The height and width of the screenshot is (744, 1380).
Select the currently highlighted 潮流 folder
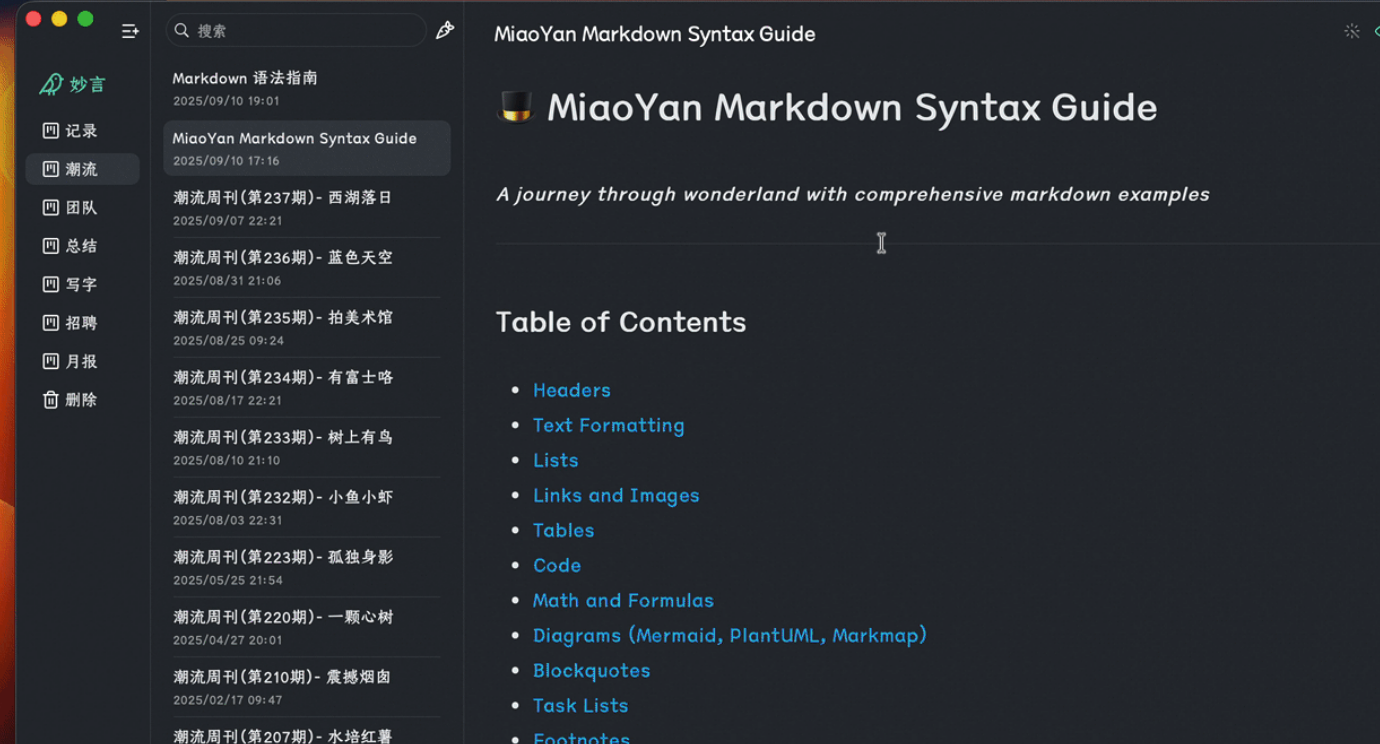coord(80,168)
